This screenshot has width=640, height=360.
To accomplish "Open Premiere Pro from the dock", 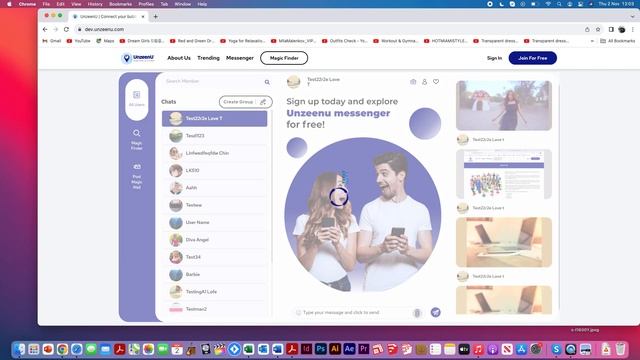I will tap(364, 349).
